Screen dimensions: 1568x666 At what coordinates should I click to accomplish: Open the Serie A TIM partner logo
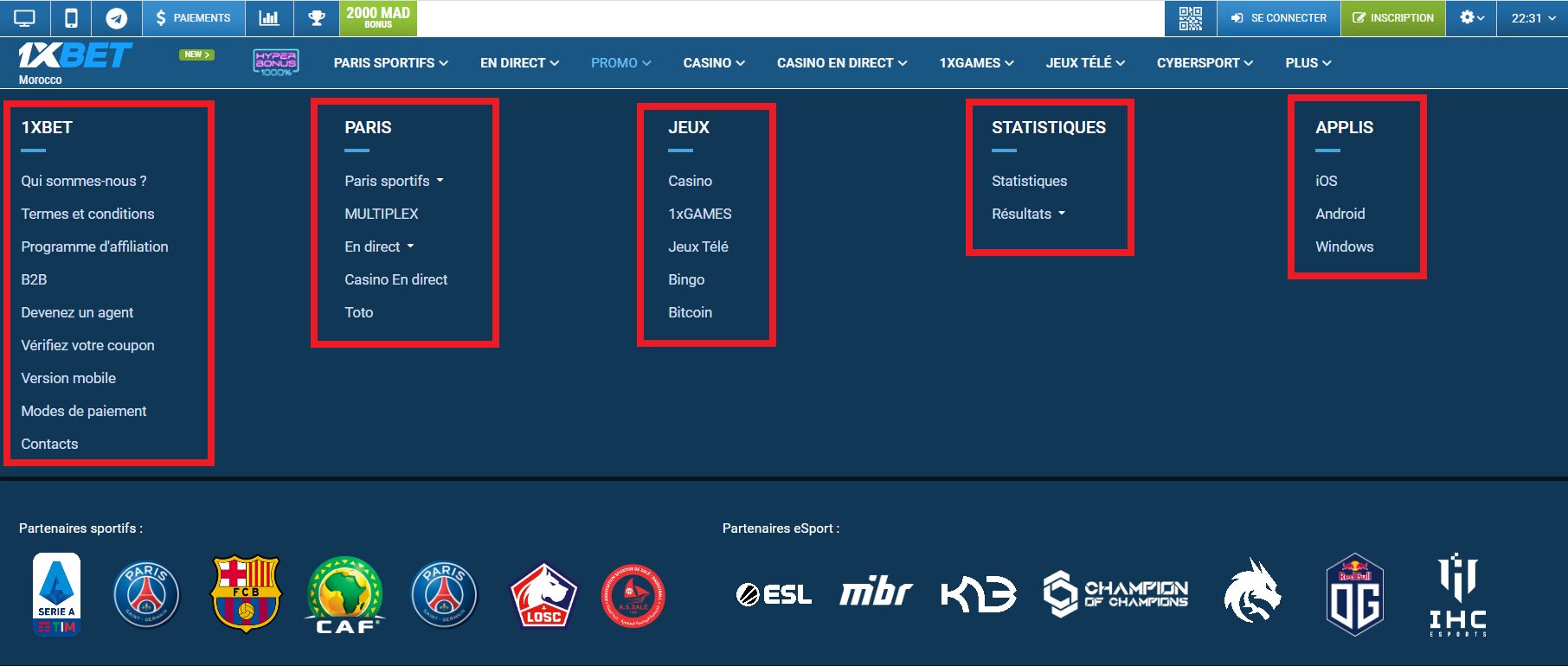(57, 594)
